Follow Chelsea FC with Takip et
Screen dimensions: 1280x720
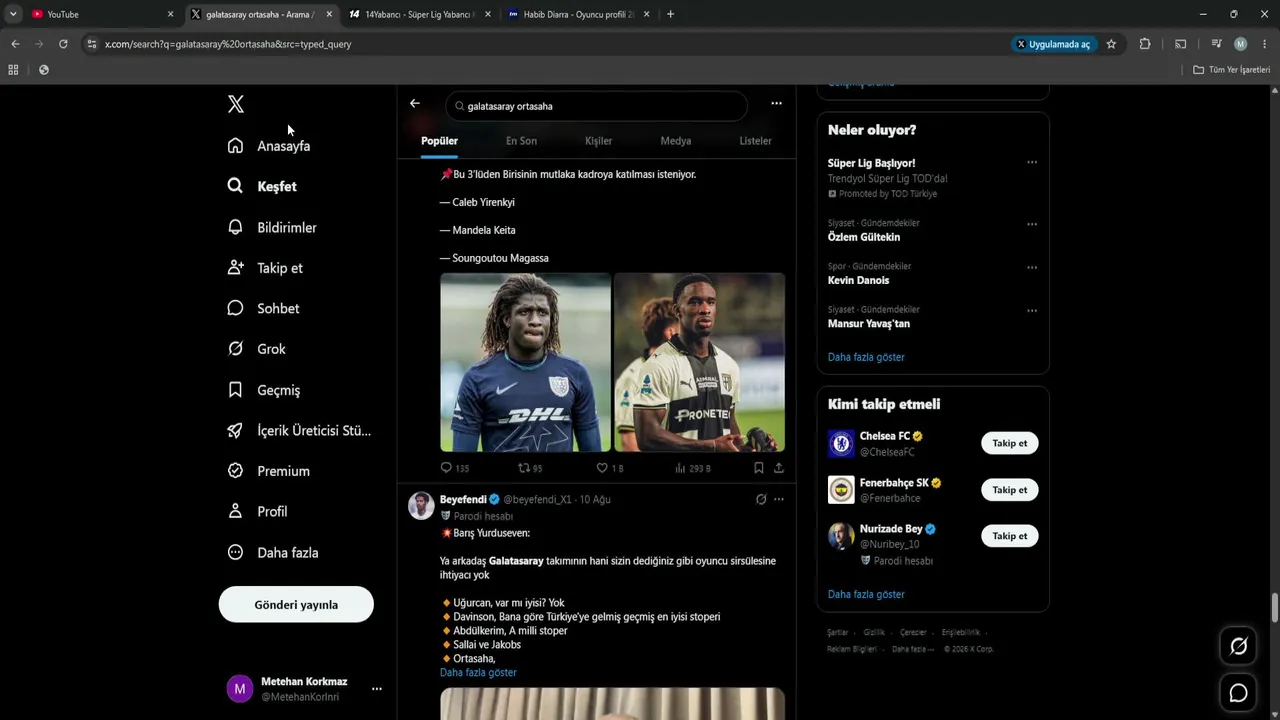pos(1009,443)
